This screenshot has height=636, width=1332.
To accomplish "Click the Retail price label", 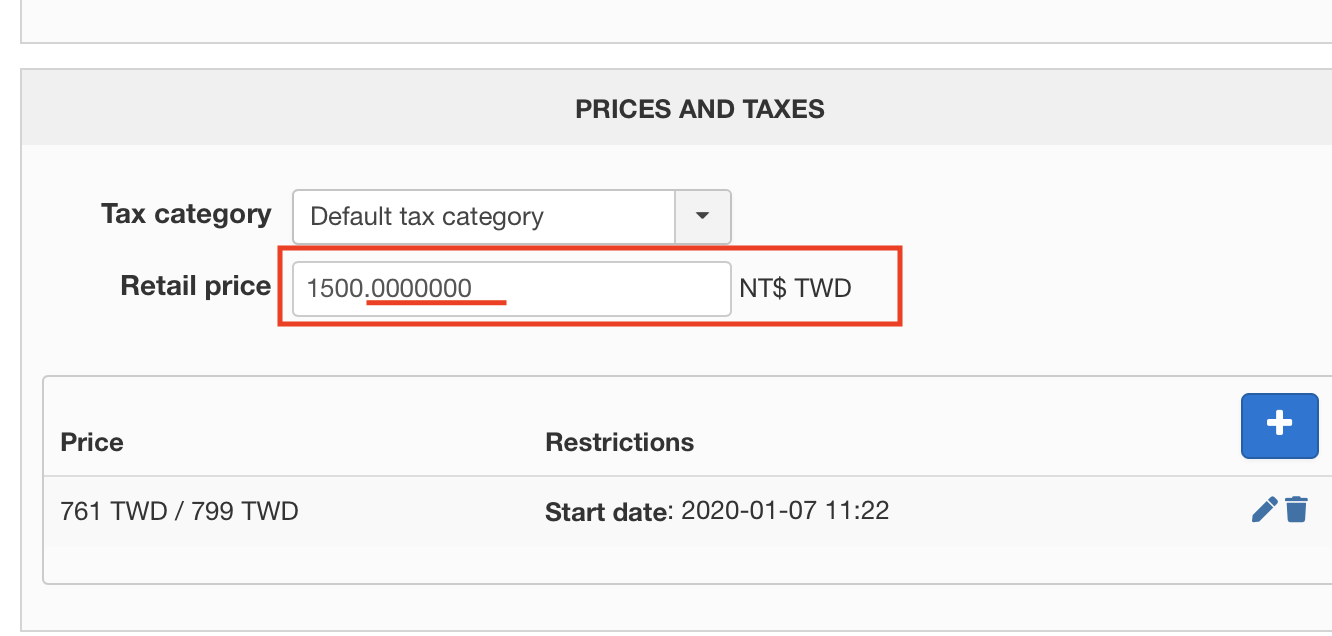I will pos(196,286).
